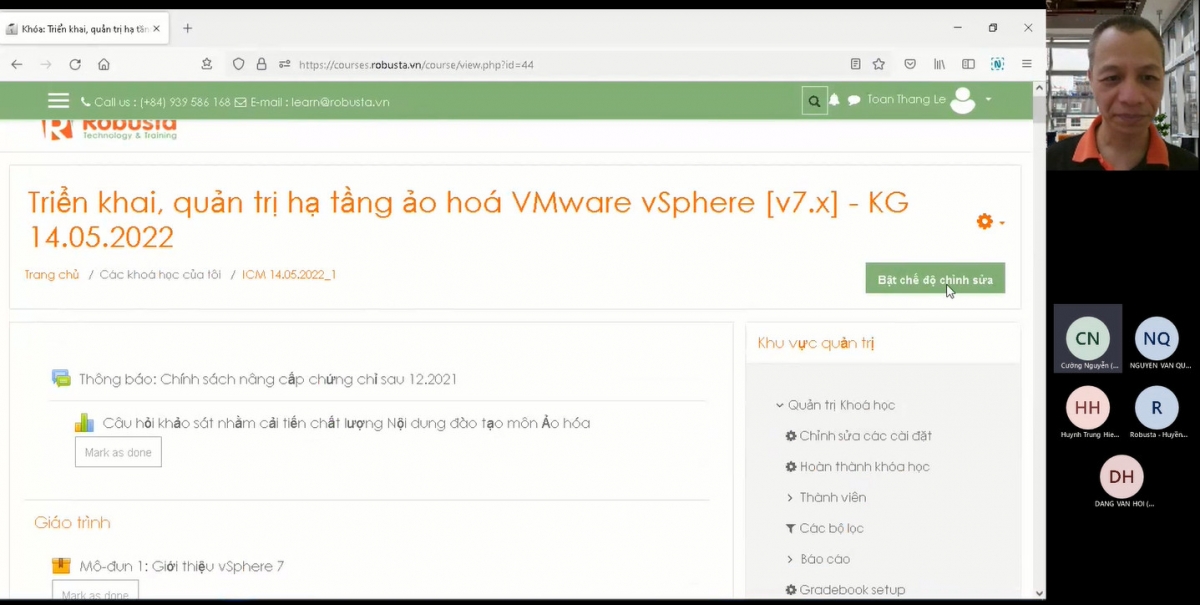Image resolution: width=1200 pixels, height=605 pixels.
Task: Expand the user menu dropdown arrow
Action: tap(988, 99)
